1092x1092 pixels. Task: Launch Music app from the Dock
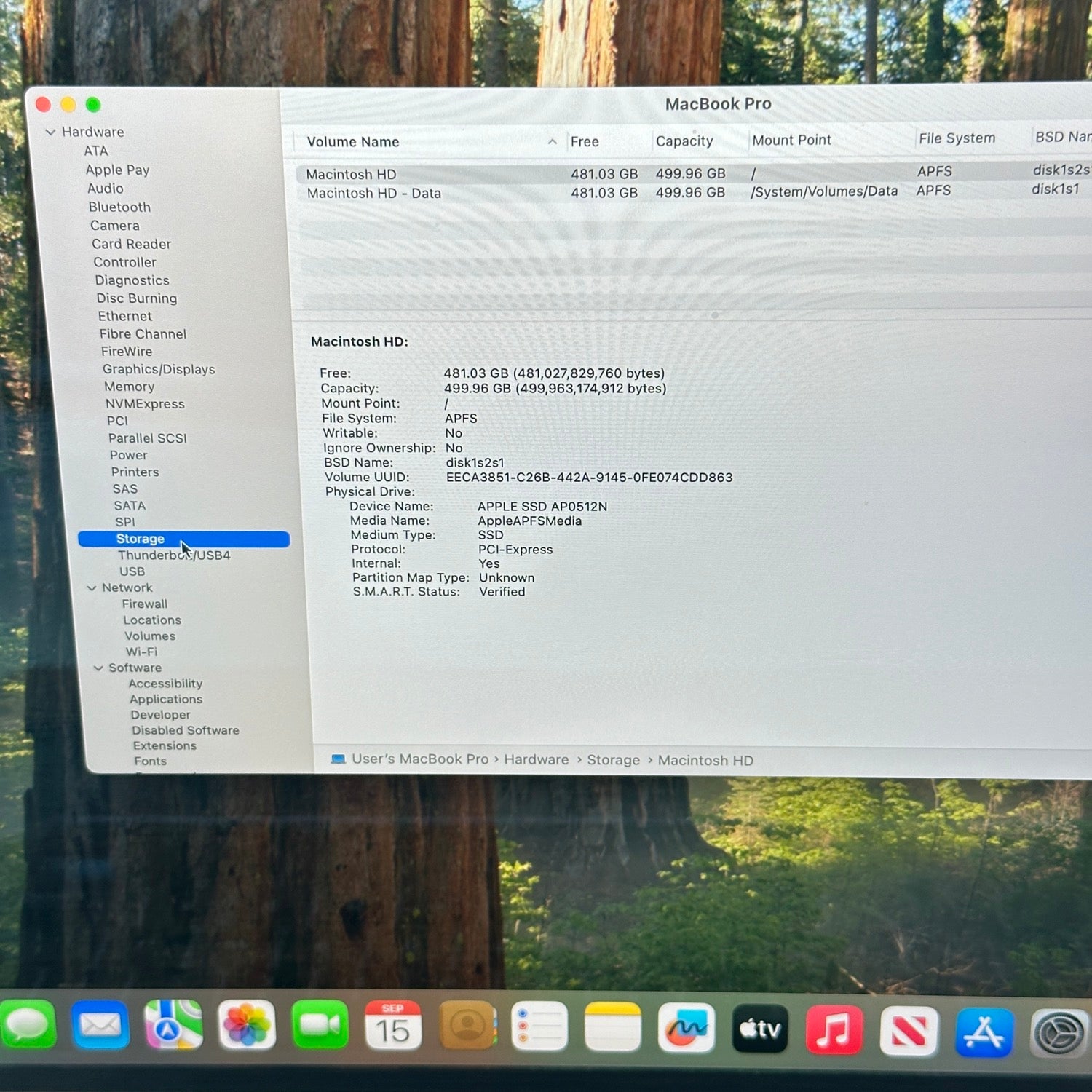tap(834, 1030)
